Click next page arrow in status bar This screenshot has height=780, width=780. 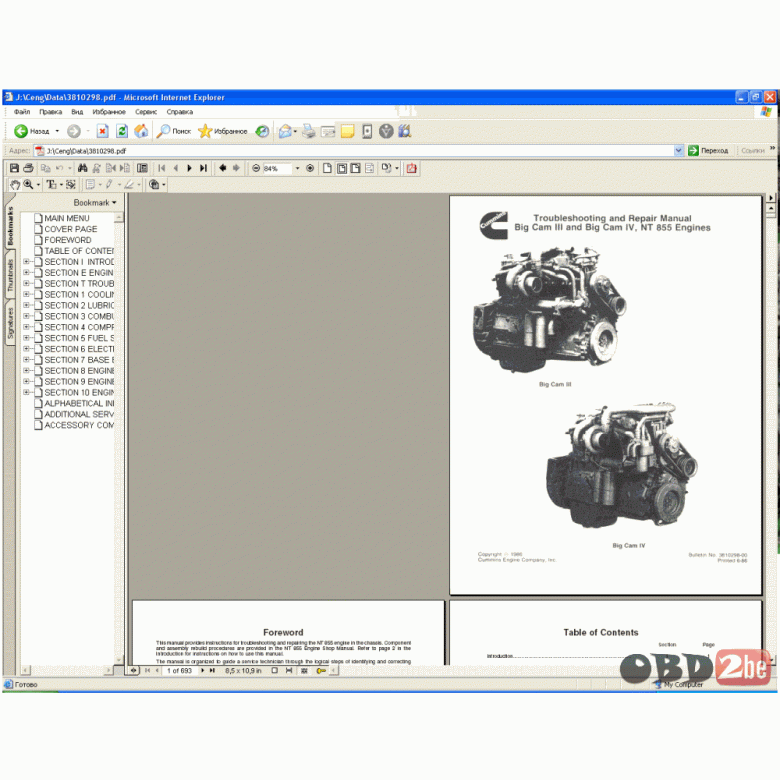[x=202, y=671]
